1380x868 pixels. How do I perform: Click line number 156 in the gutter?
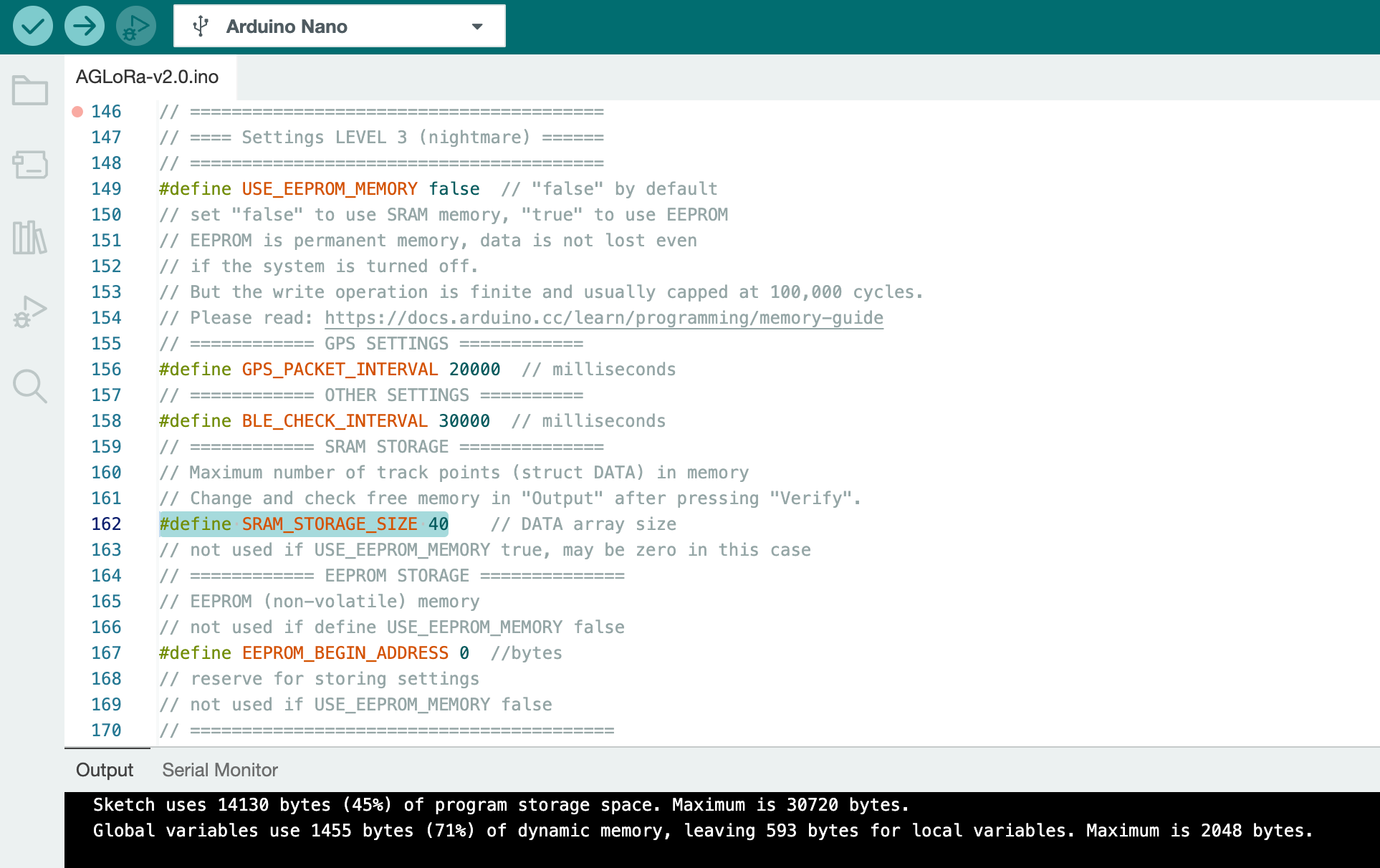point(106,369)
